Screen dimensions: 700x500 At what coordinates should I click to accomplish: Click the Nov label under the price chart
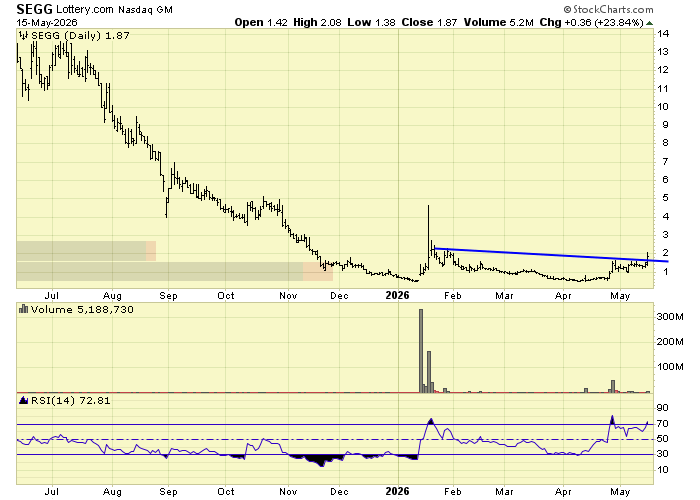pyautogui.click(x=288, y=296)
